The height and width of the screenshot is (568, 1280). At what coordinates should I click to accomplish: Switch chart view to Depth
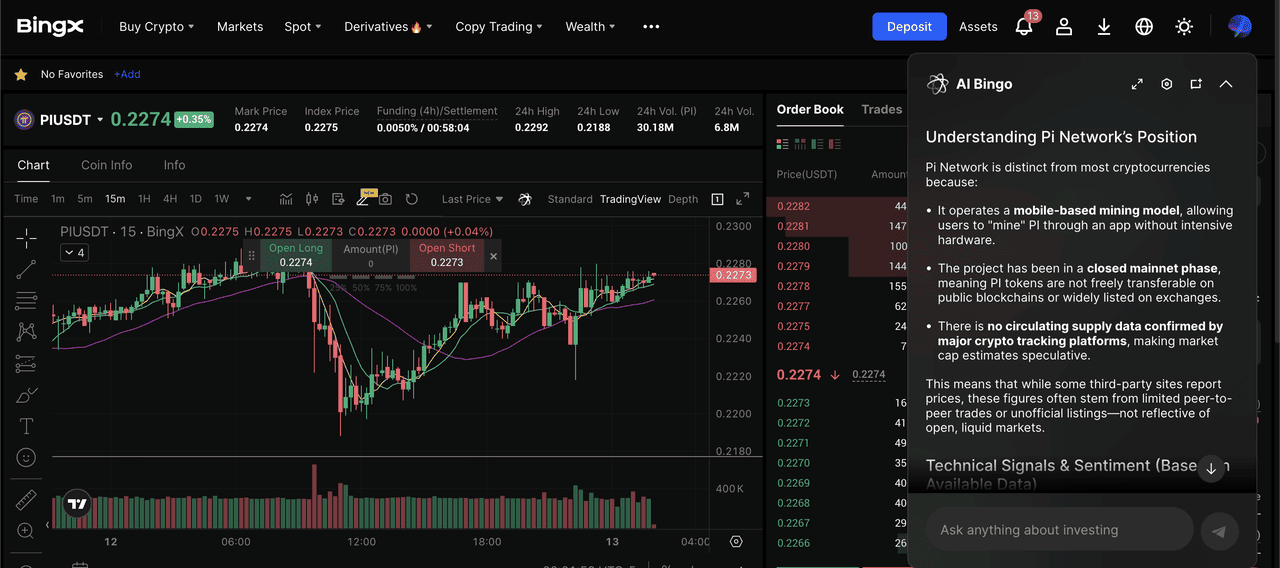pyautogui.click(x=683, y=199)
